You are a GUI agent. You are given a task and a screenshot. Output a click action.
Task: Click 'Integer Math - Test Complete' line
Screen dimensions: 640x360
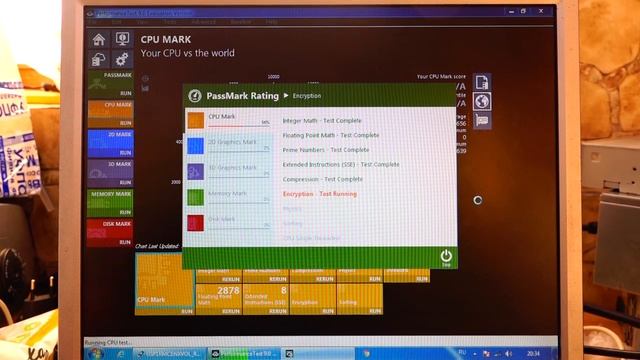322,121
